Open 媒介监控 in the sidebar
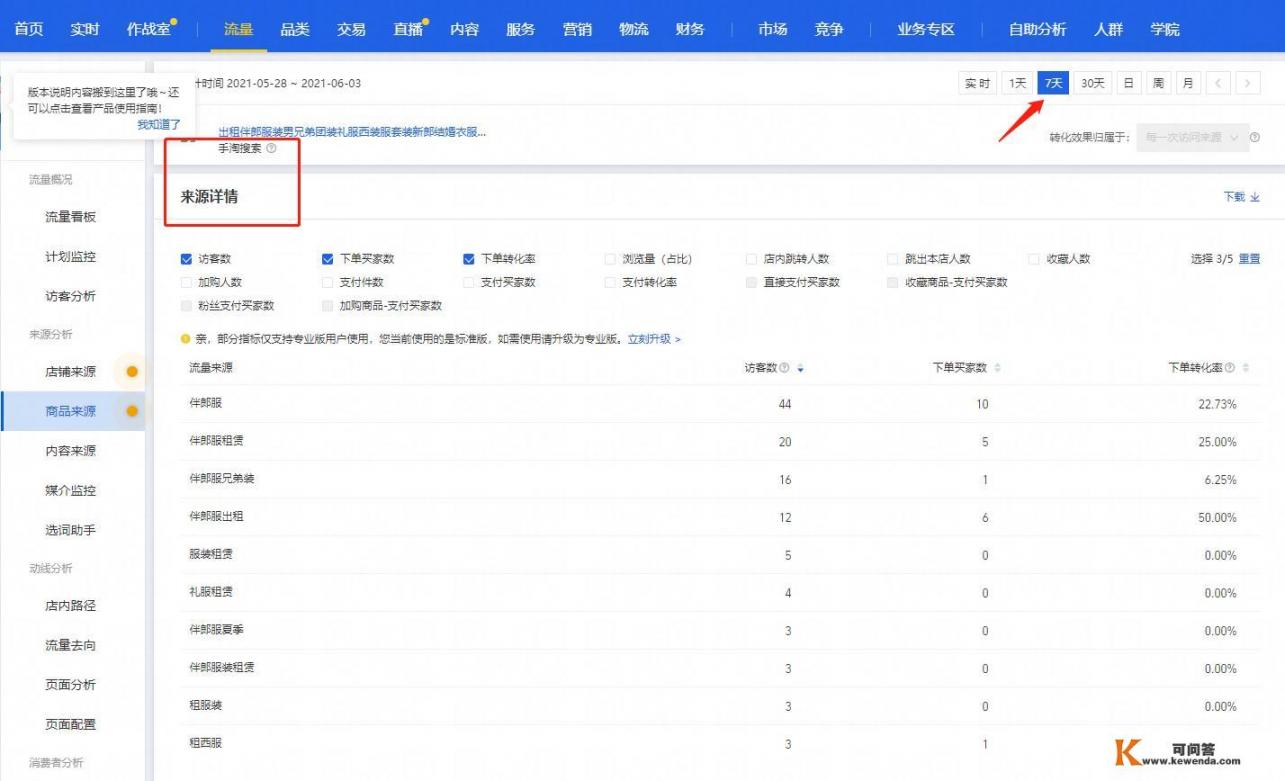This screenshot has width=1285, height=781. pyautogui.click(x=71, y=490)
